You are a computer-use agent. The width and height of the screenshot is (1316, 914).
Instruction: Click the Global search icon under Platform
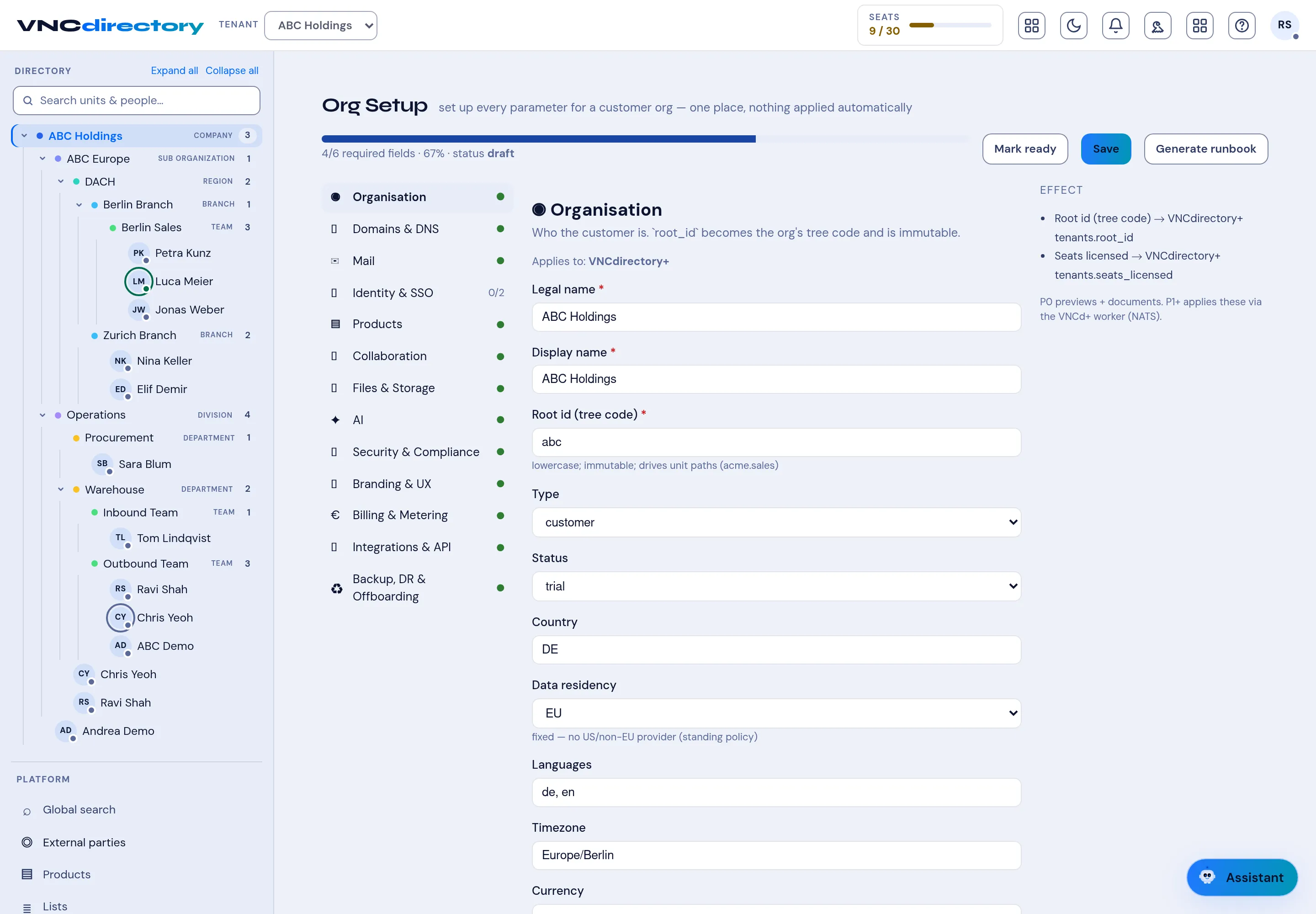(x=27, y=811)
